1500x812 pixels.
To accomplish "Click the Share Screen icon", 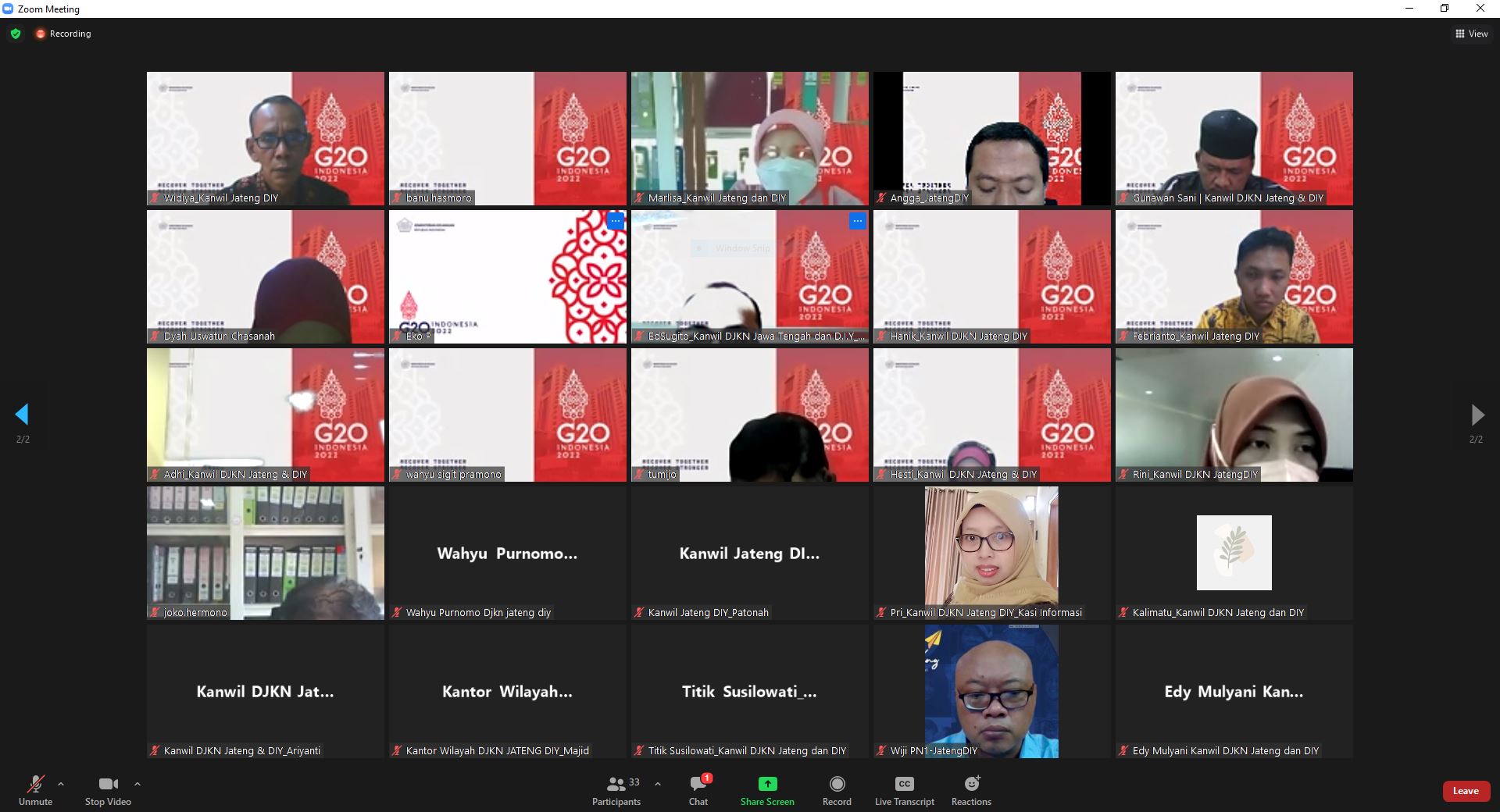I will [767, 784].
